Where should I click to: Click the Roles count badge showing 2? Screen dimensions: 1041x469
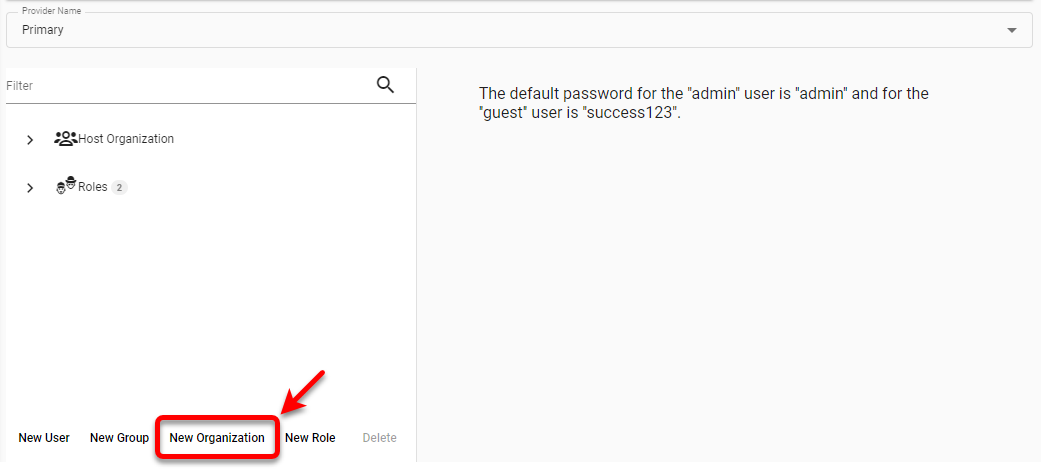tap(119, 187)
